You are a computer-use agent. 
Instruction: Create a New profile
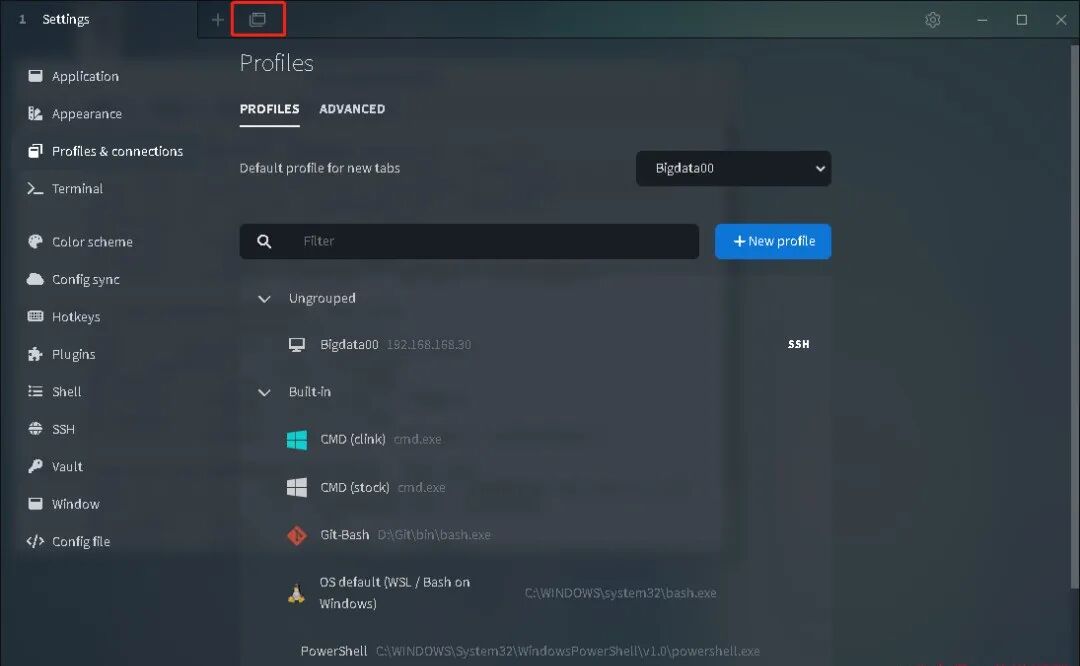coord(773,241)
